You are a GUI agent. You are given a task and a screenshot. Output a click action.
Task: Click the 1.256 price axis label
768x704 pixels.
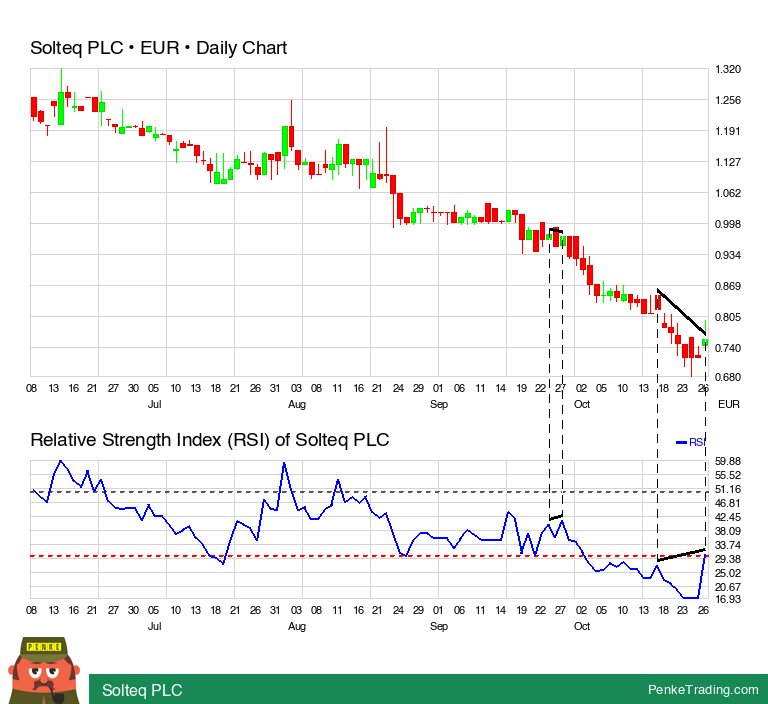tap(728, 100)
